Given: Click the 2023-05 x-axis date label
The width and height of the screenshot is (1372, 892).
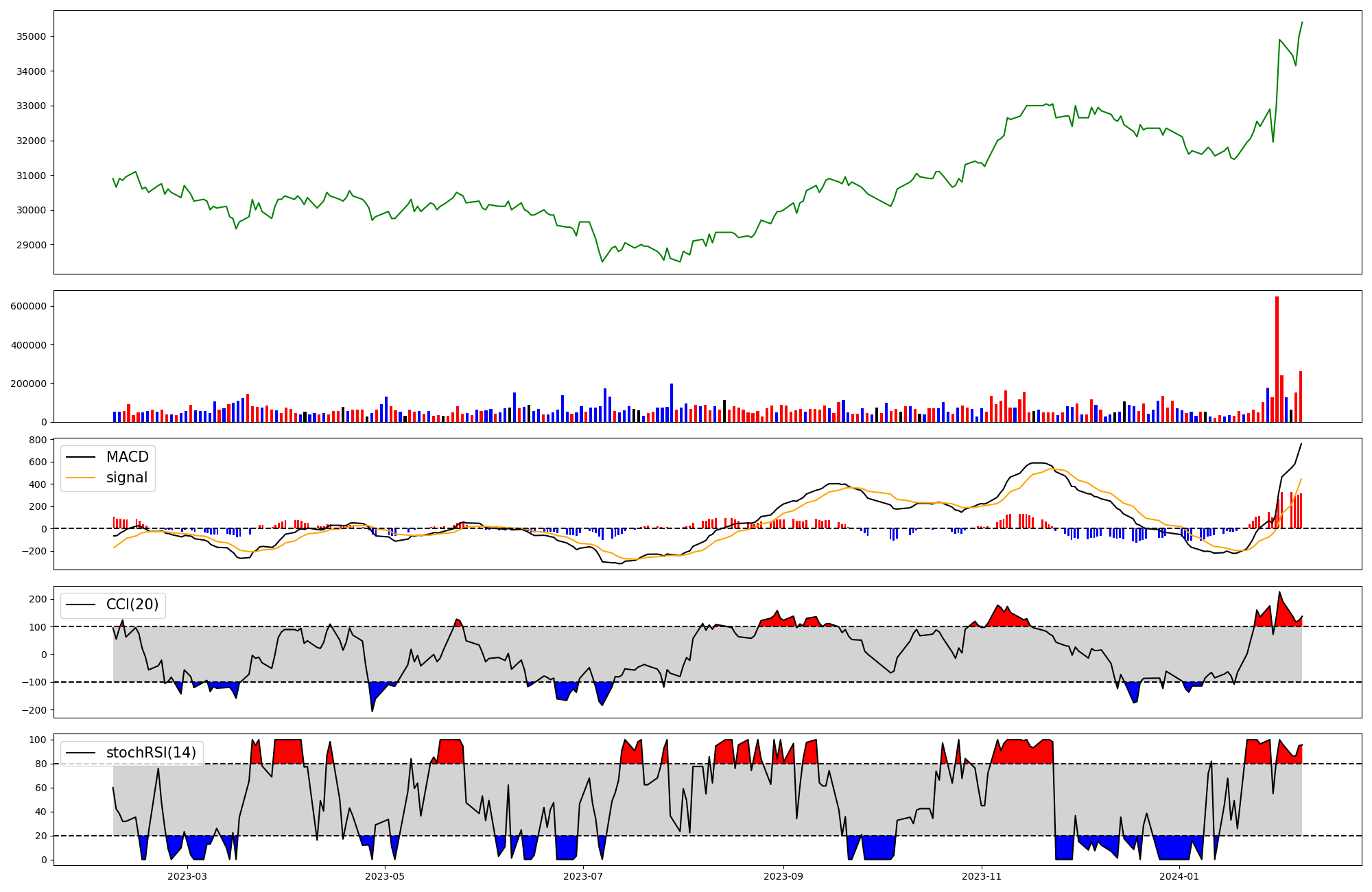Looking at the screenshot, I should (x=385, y=876).
